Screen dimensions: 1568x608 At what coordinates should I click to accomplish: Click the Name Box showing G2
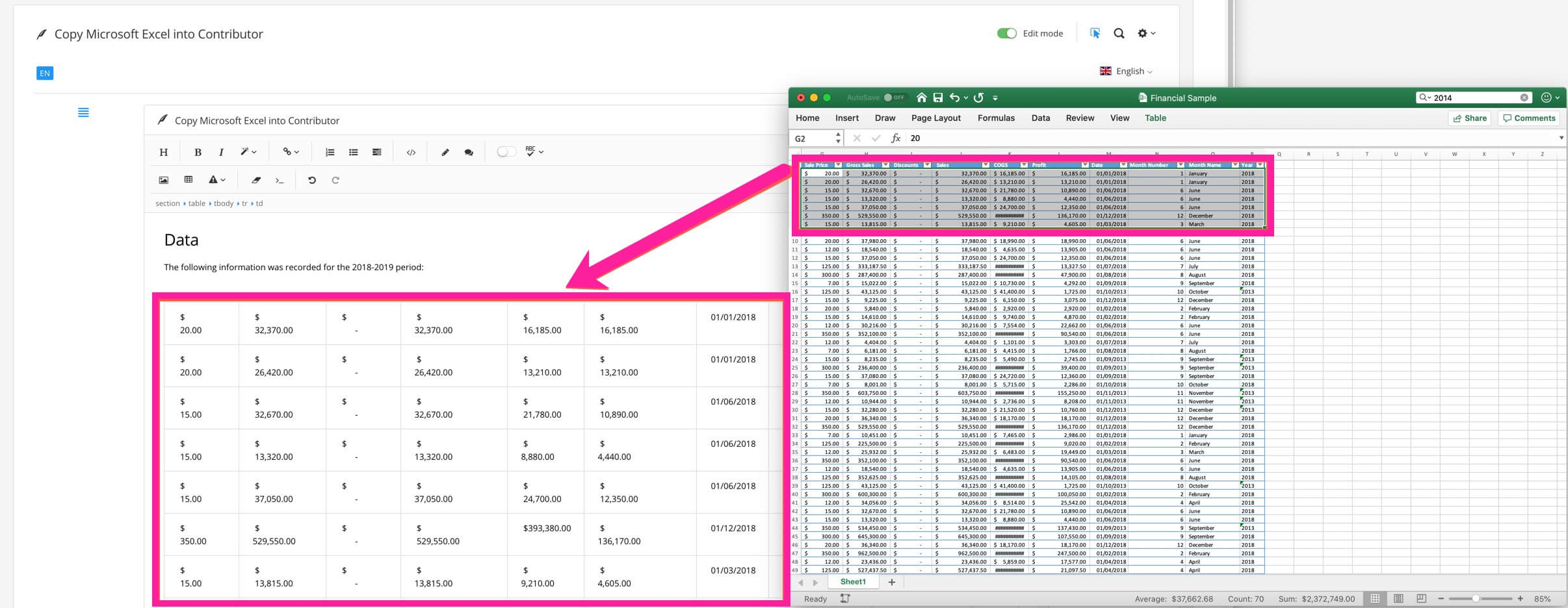[811, 138]
